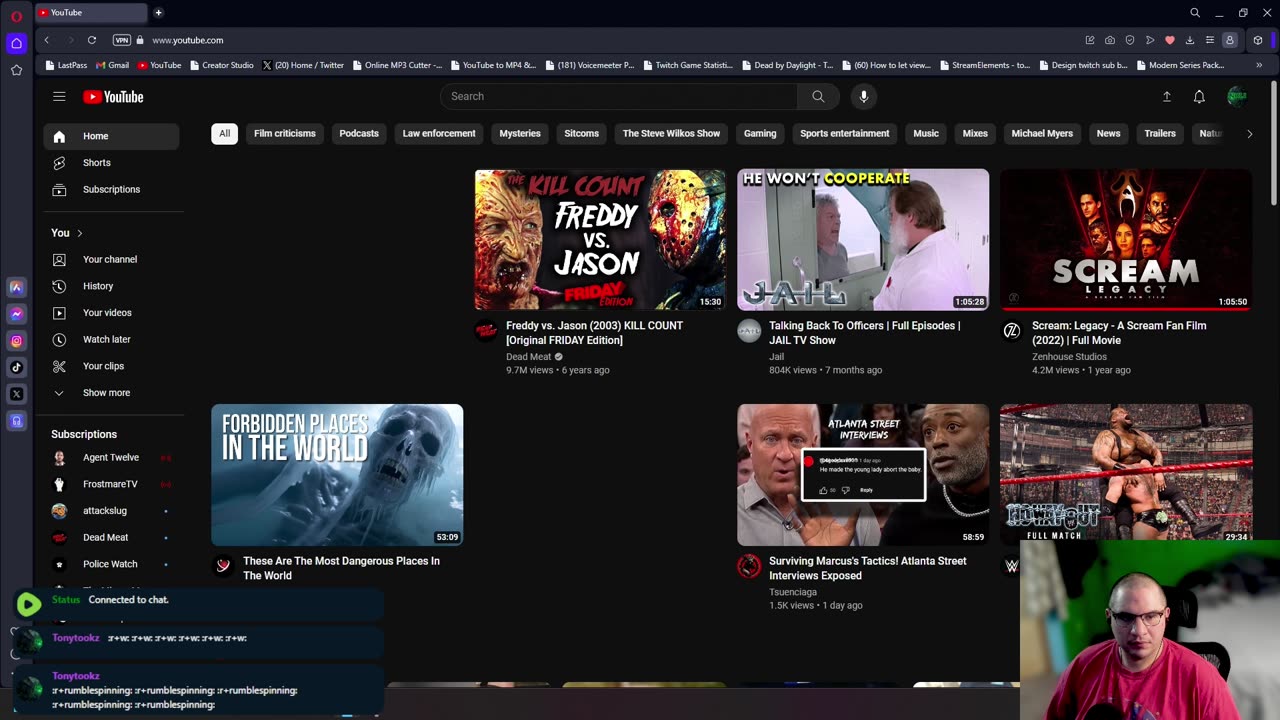Play Forbidden Places in the World thumbnail
The height and width of the screenshot is (720, 1280).
click(337, 475)
